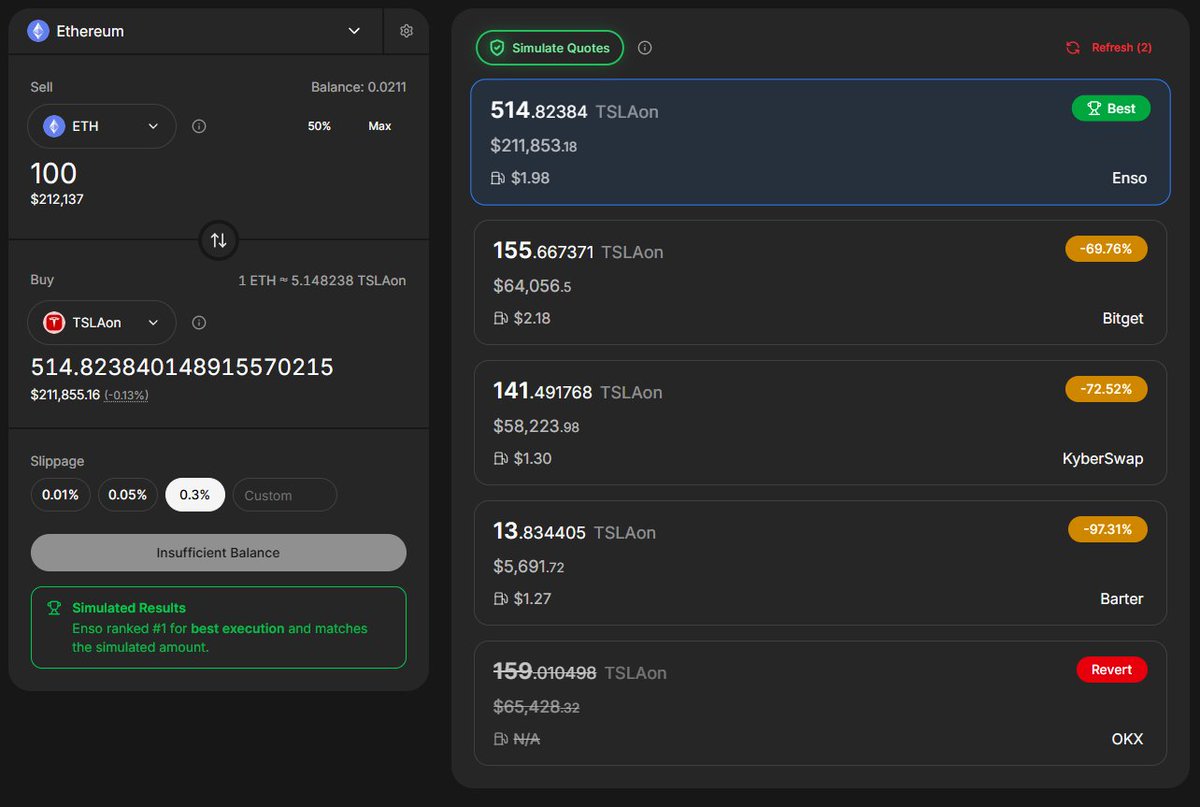Click the shield icon in Simulate Quotes
The height and width of the screenshot is (807, 1200).
click(x=497, y=48)
